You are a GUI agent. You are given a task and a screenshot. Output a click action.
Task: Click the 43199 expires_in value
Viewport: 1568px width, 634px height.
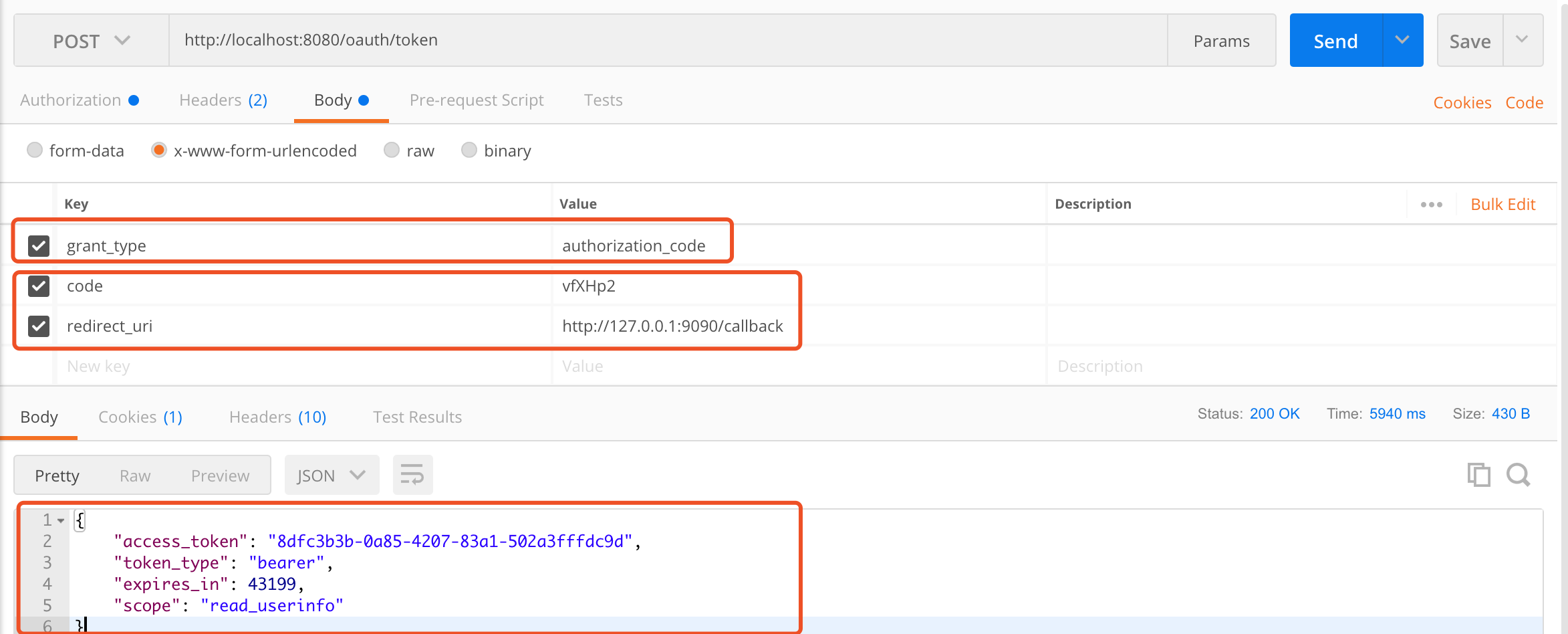272,584
